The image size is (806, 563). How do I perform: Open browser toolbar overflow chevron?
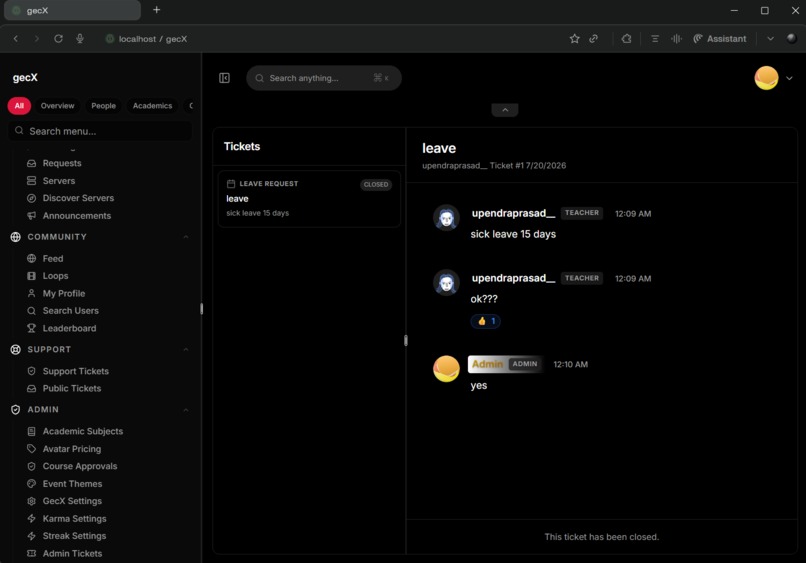(x=770, y=39)
